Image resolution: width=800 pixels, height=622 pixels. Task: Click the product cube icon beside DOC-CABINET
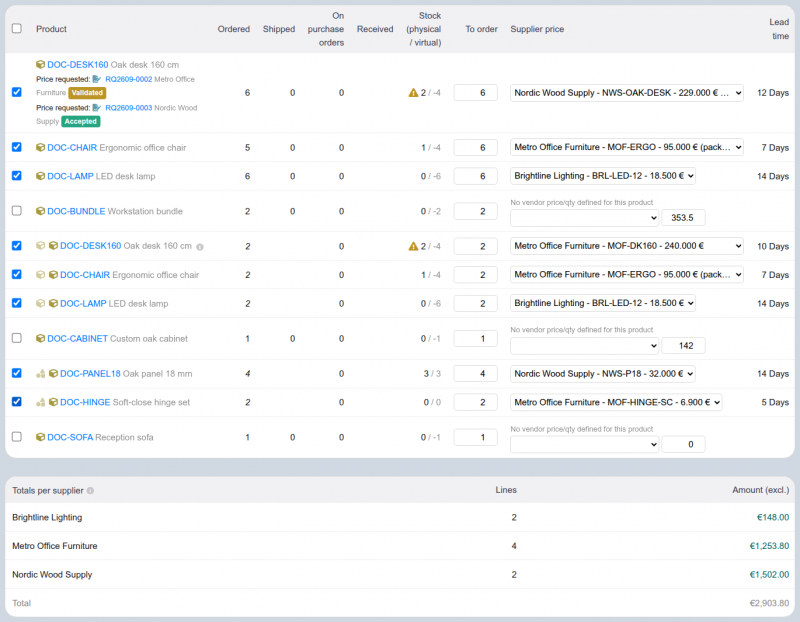tap(40, 338)
